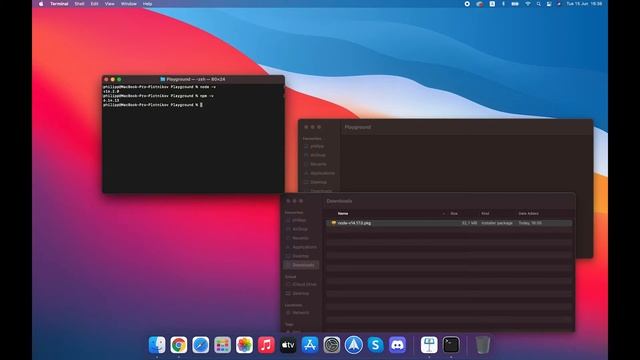
Task: Click the menu bar date and time
Action: point(584,4)
